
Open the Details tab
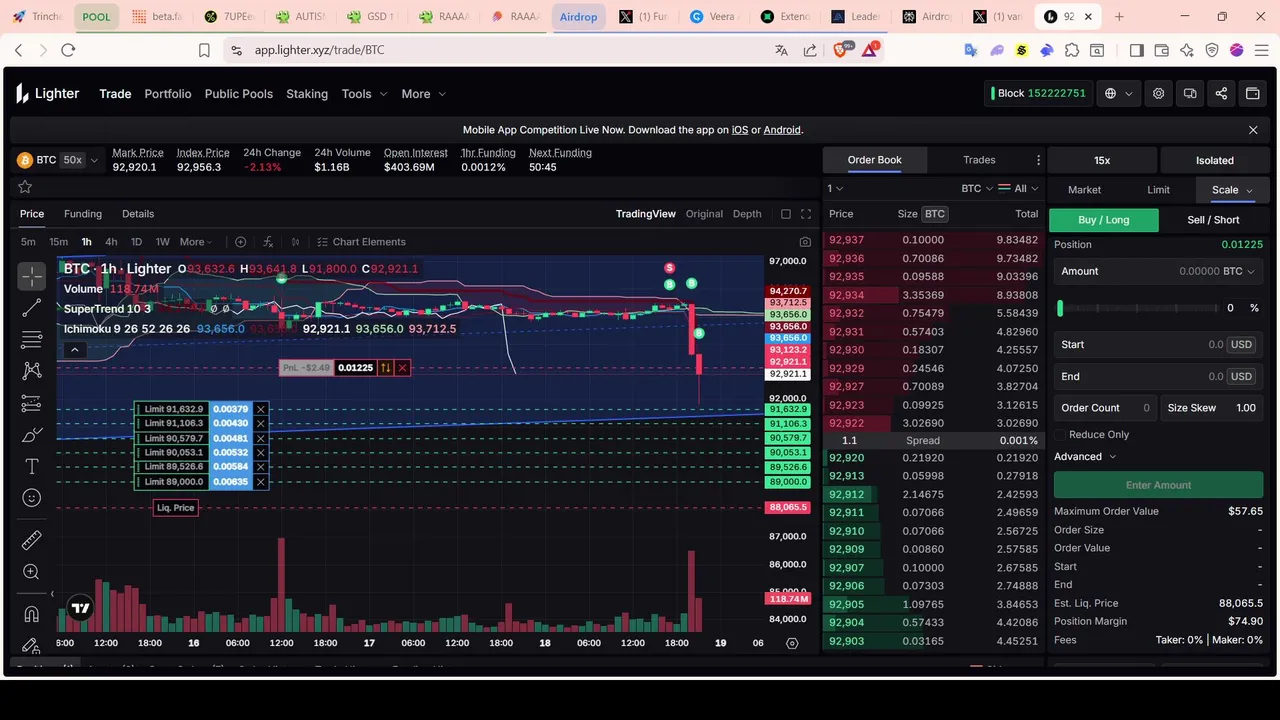138,214
